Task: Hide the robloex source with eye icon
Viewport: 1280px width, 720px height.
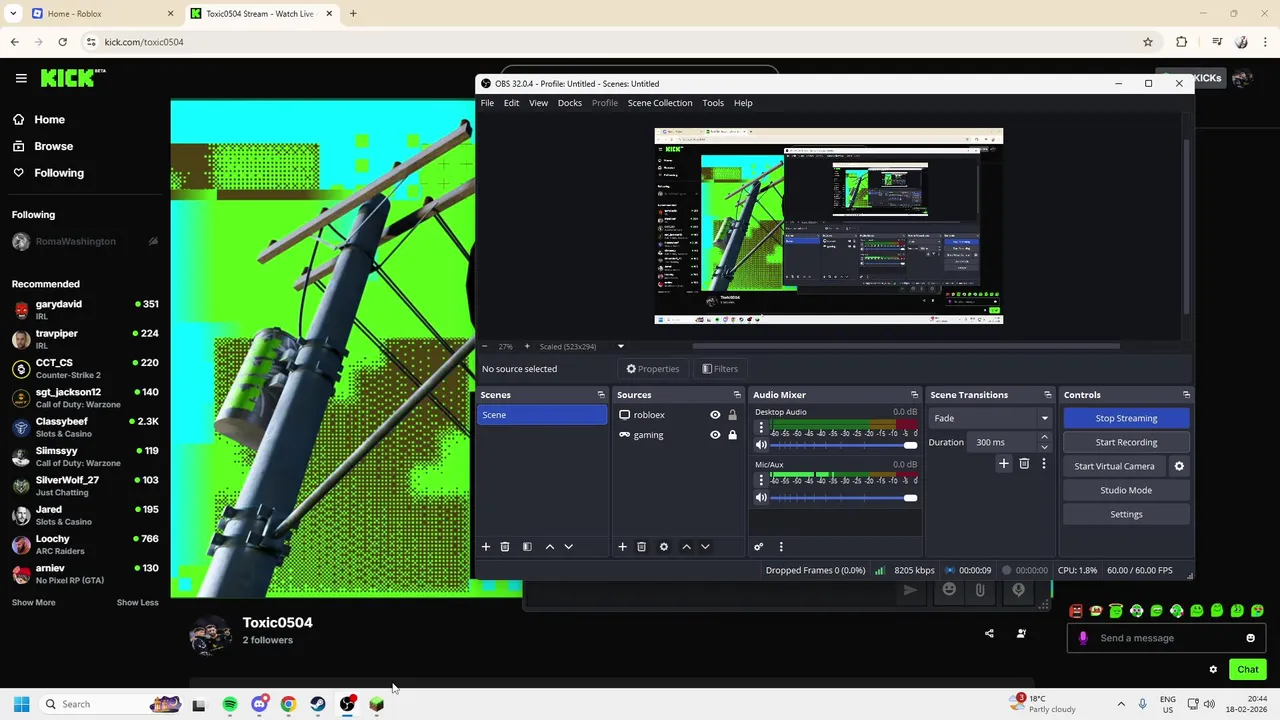Action: [715, 415]
